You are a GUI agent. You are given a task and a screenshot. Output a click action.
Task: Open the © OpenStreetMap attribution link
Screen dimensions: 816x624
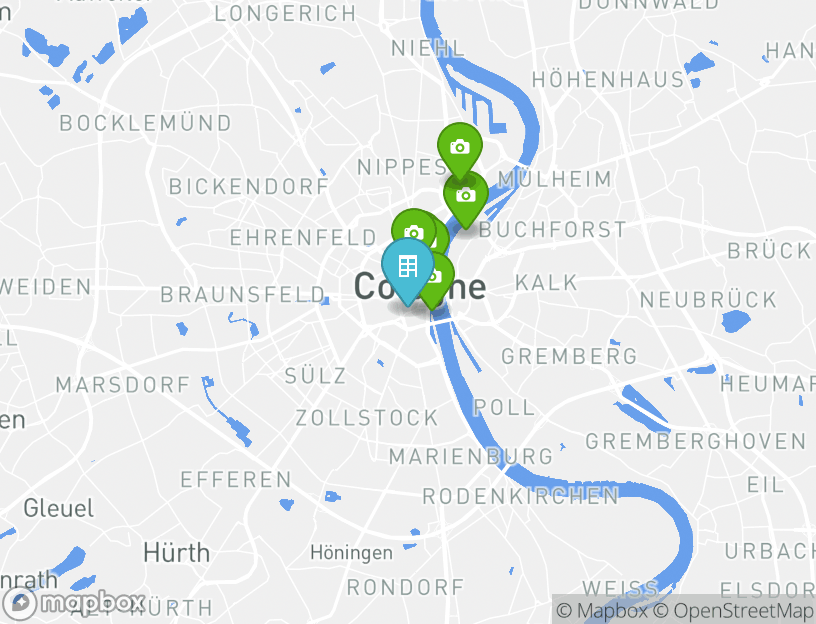[x=733, y=610]
